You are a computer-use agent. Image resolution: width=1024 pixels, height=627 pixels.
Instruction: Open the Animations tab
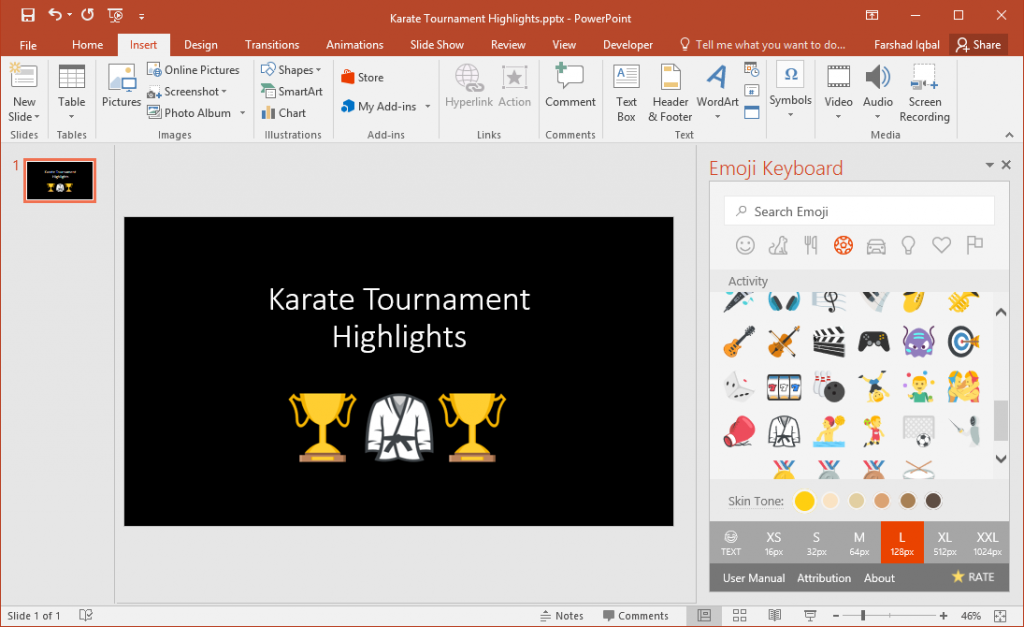coord(354,44)
